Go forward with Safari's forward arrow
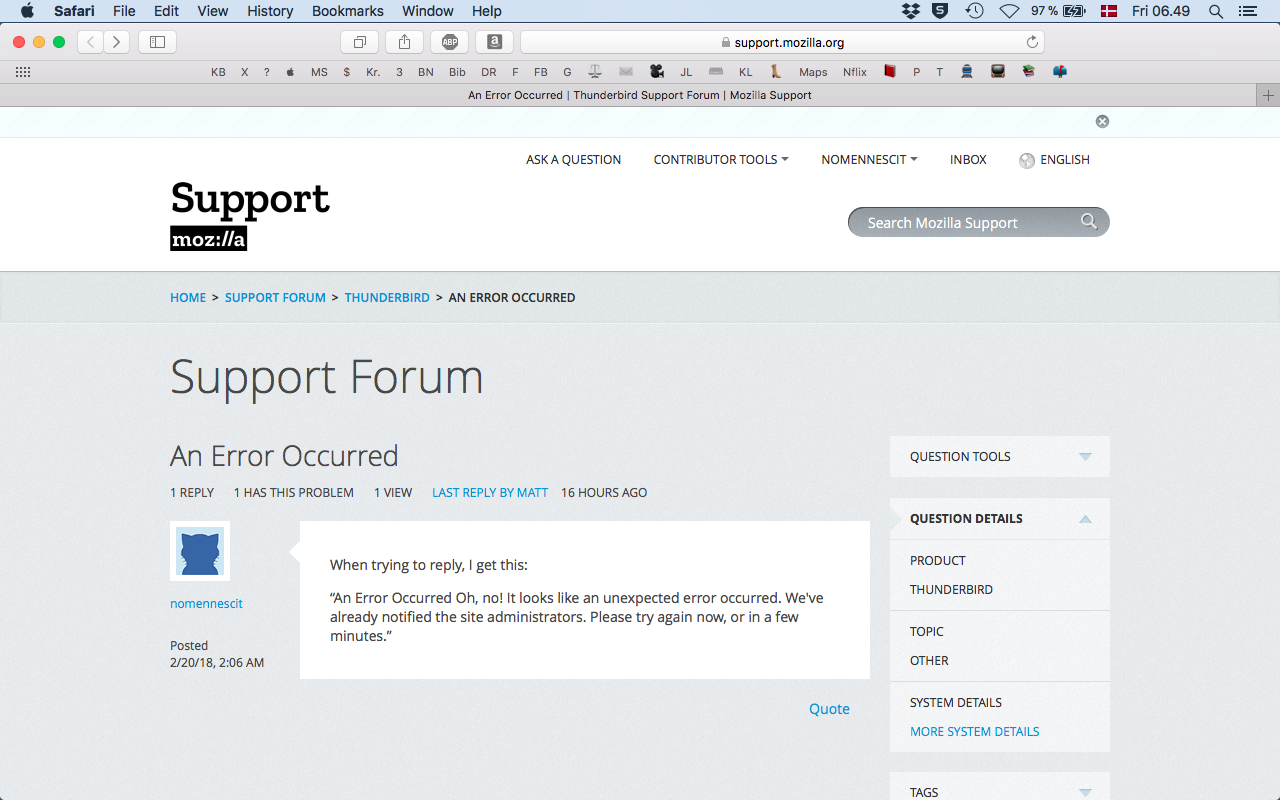This screenshot has width=1280, height=800. pos(117,42)
